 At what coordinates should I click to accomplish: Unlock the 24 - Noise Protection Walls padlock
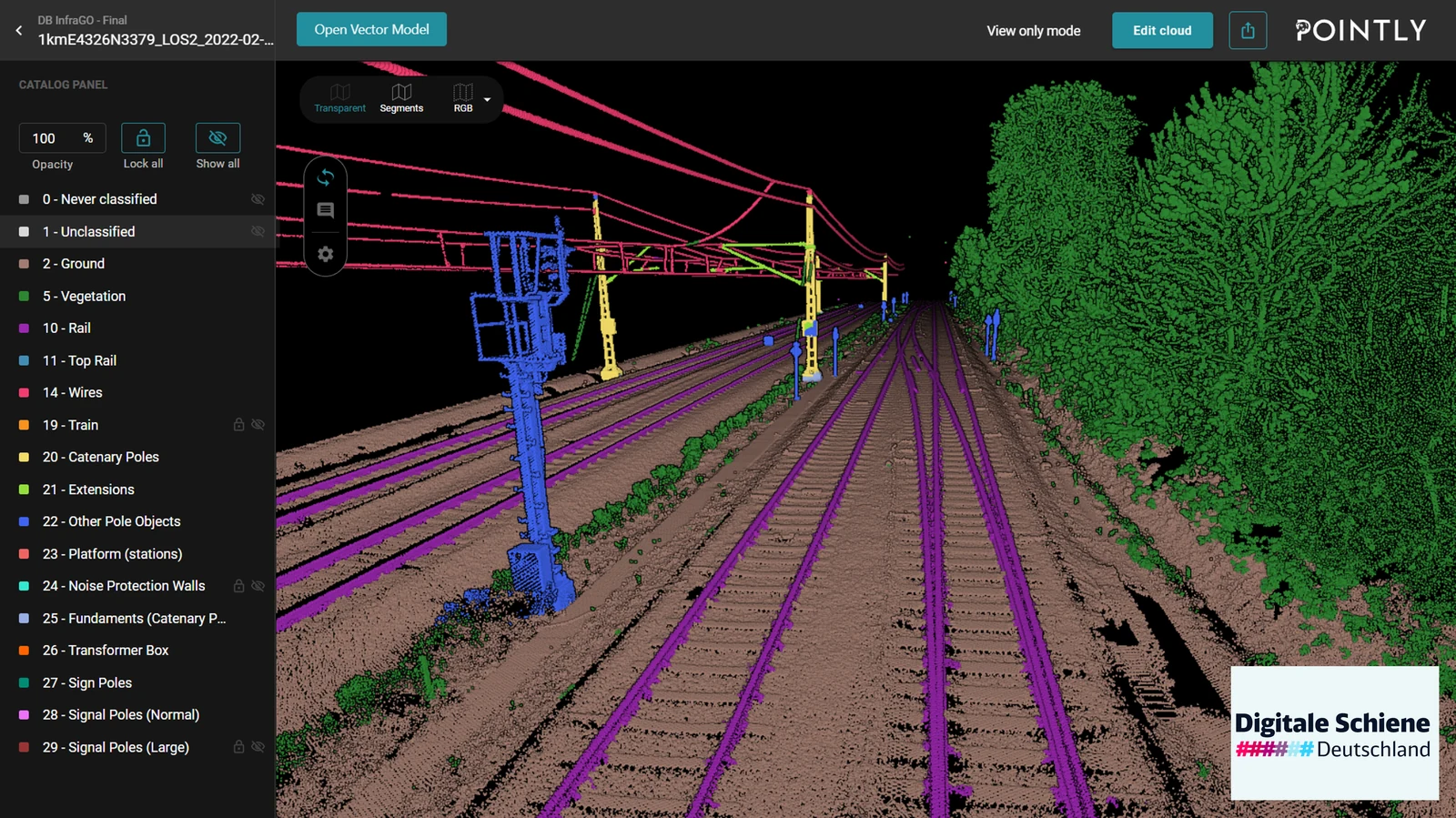click(238, 586)
